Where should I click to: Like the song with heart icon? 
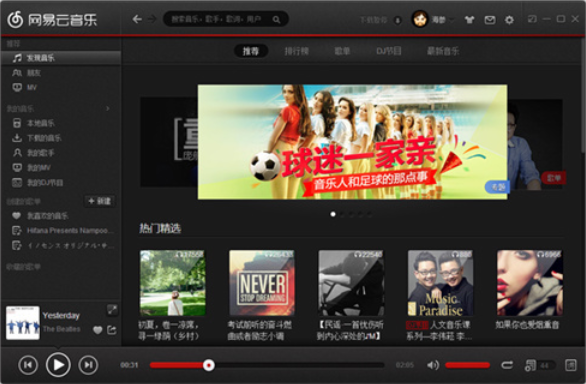click(x=98, y=330)
